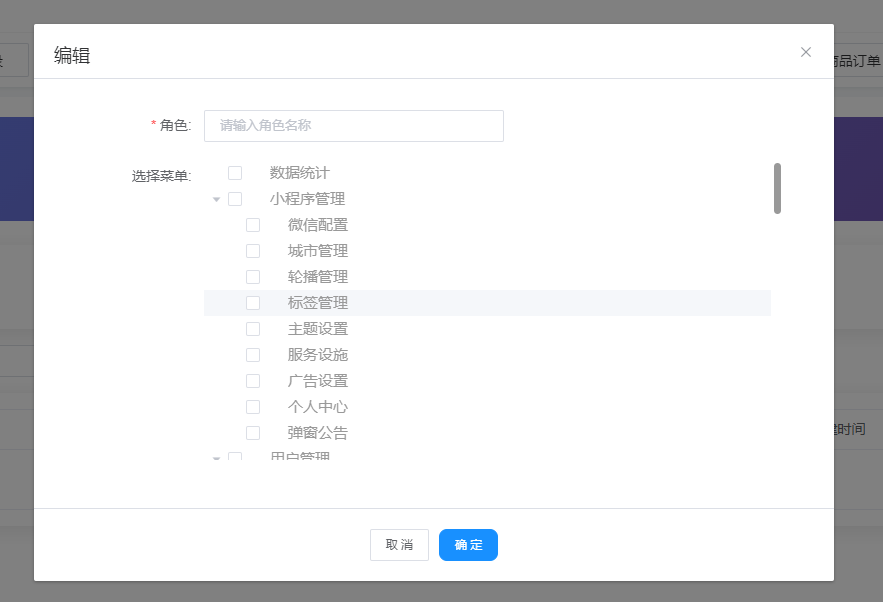
Task: Check the 数据统计 checkbox
Action: 235,173
